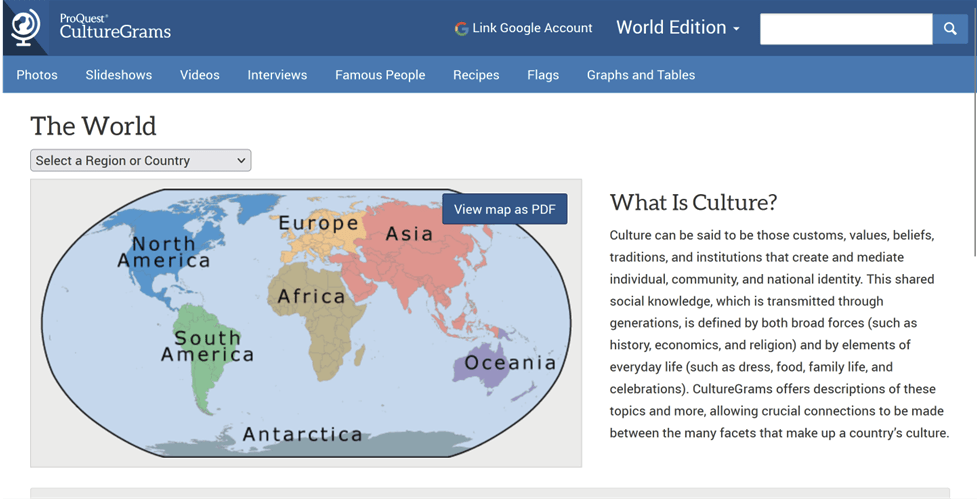The height and width of the screenshot is (499, 977).
Task: Select the Interviews menu item
Action: (277, 75)
